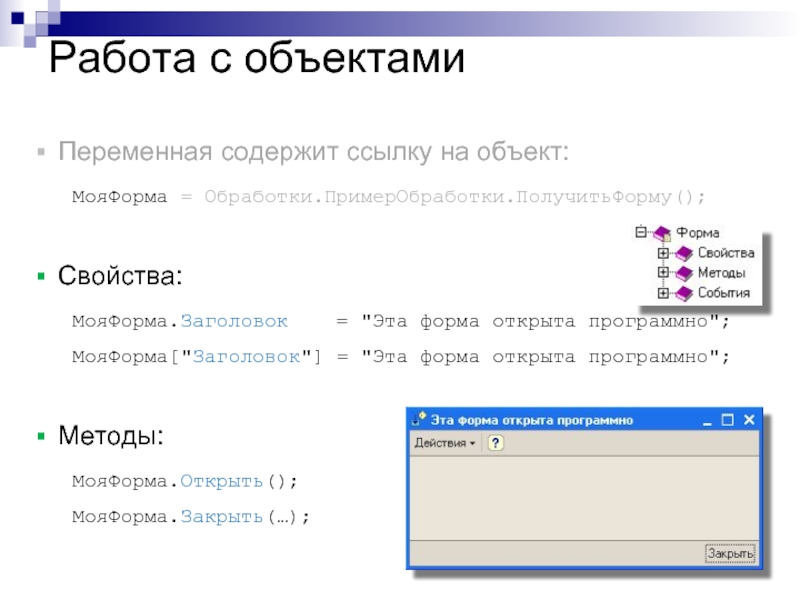
Task: Collapse the Форма tree node
Action: pos(641,232)
